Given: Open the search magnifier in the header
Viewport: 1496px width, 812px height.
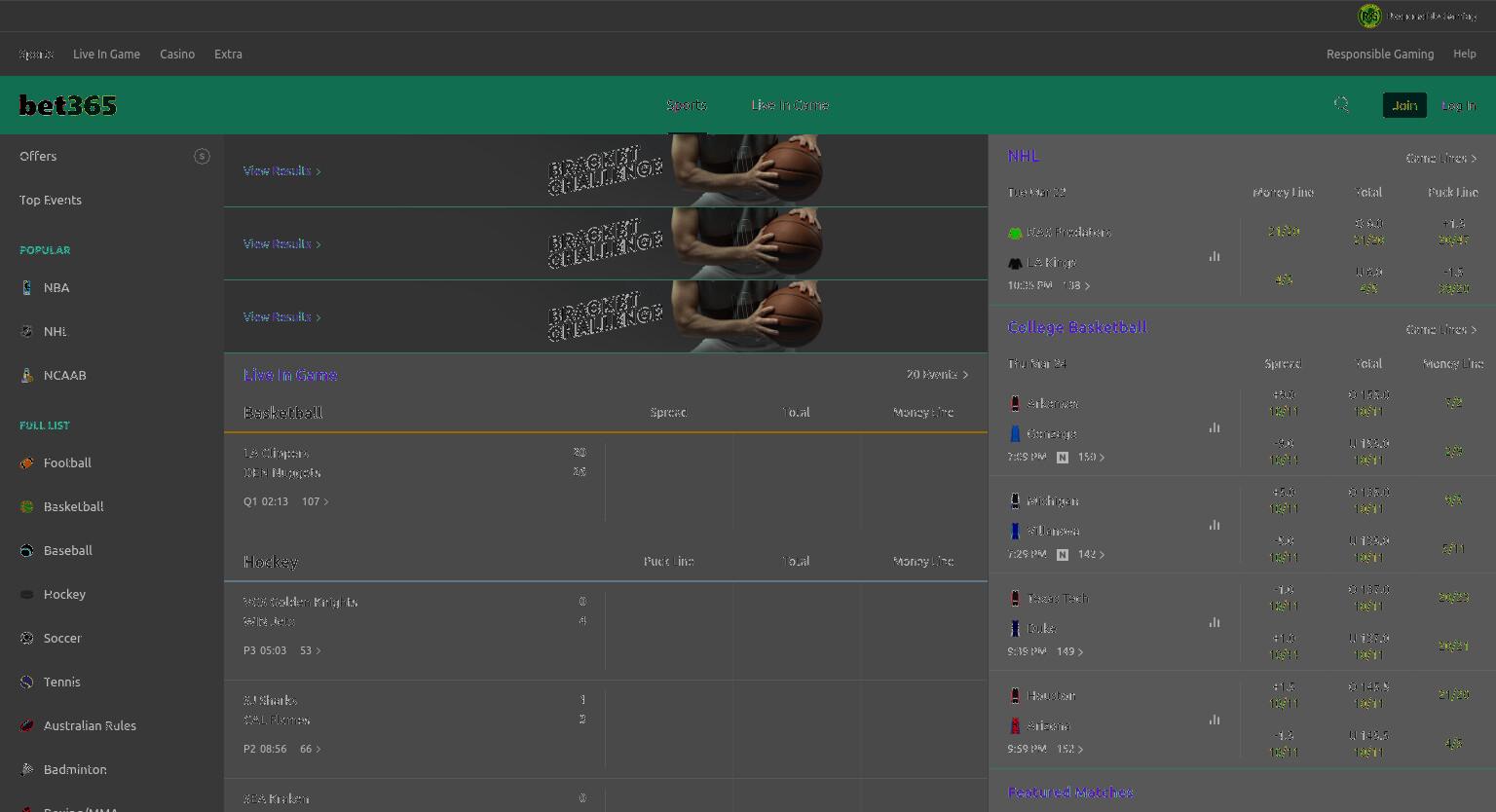Looking at the screenshot, I should coord(1341,104).
